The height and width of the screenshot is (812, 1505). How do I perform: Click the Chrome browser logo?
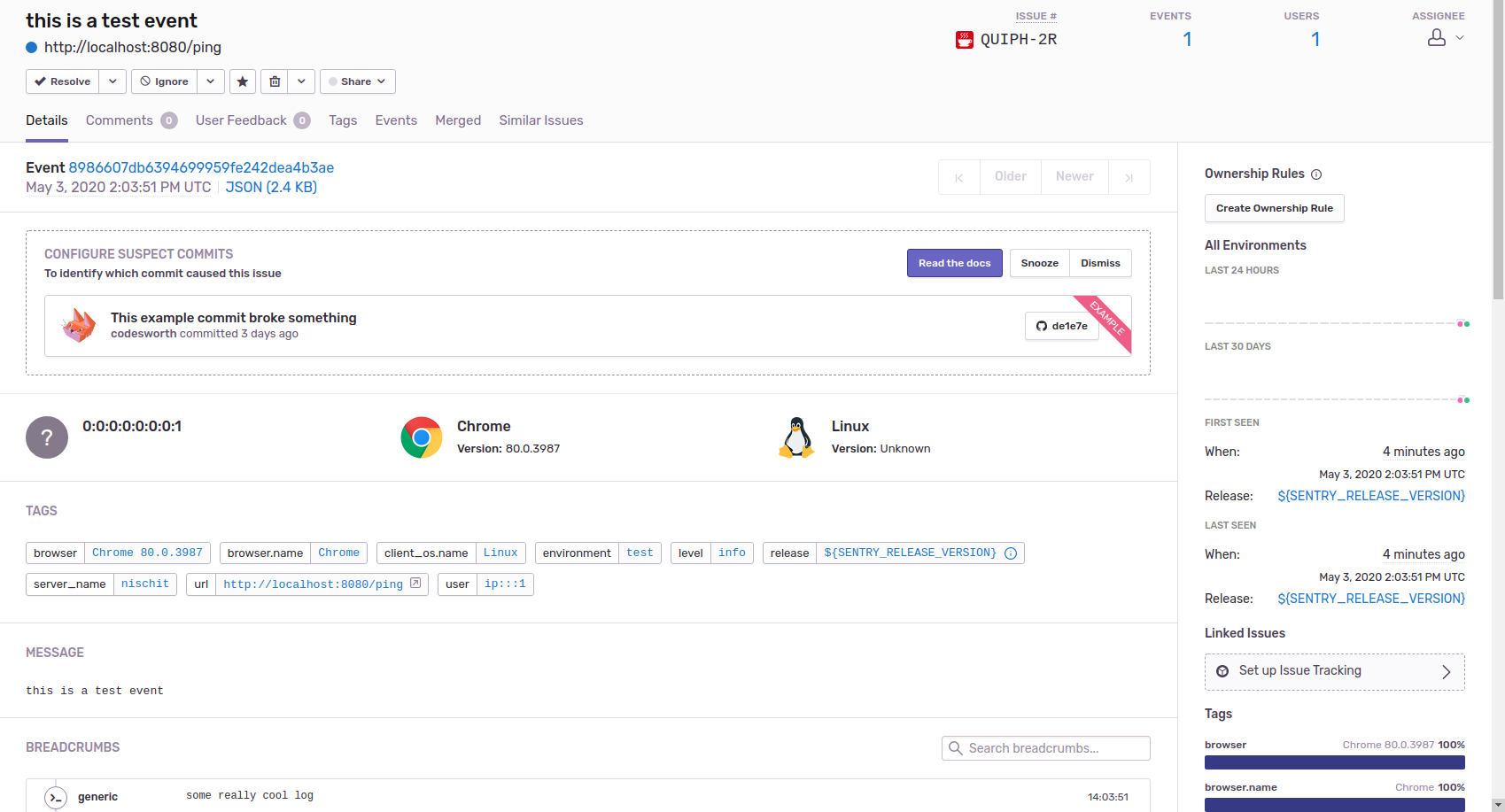click(x=422, y=437)
